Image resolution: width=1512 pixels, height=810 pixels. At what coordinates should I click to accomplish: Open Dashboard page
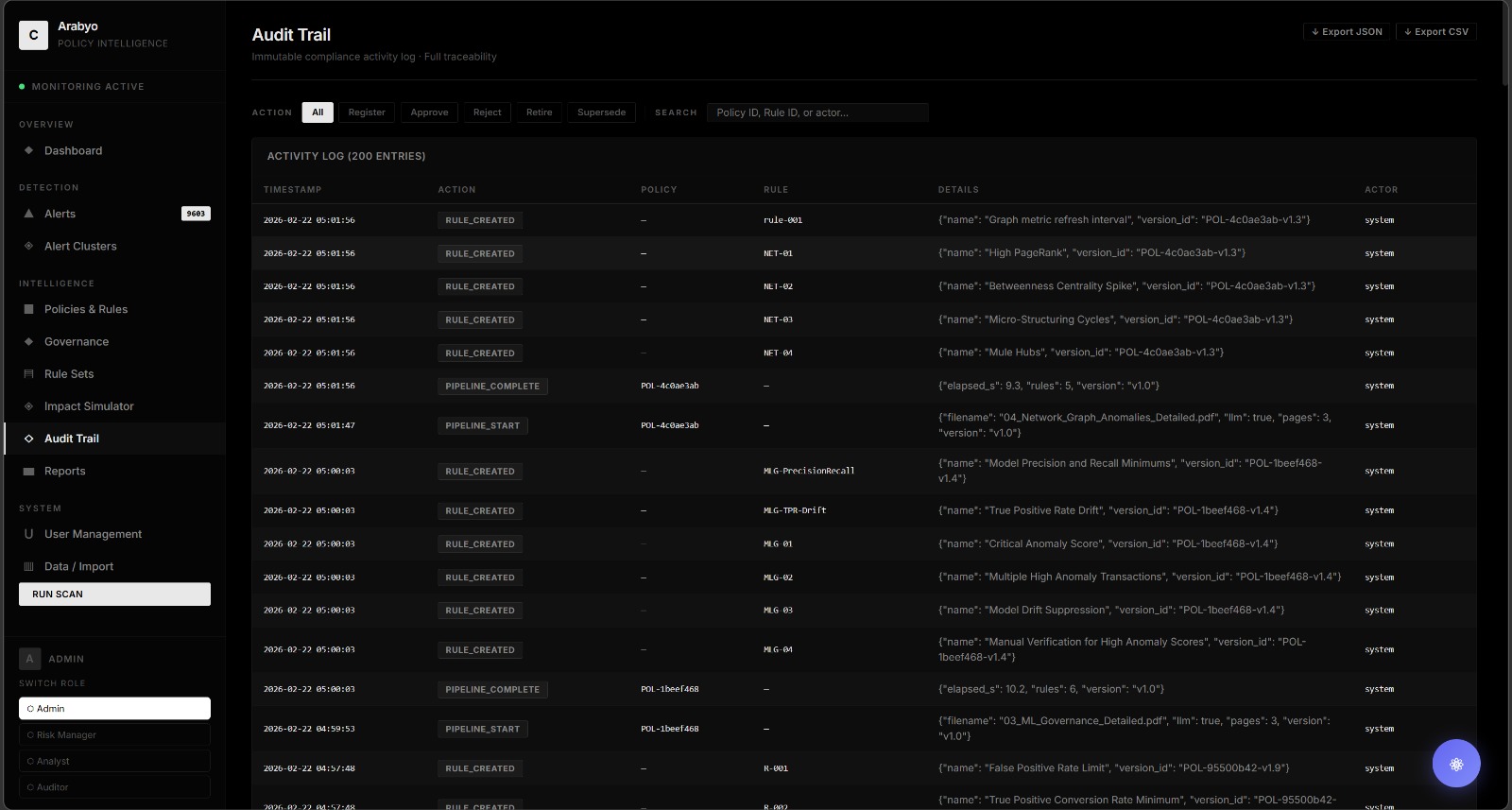(114, 150)
